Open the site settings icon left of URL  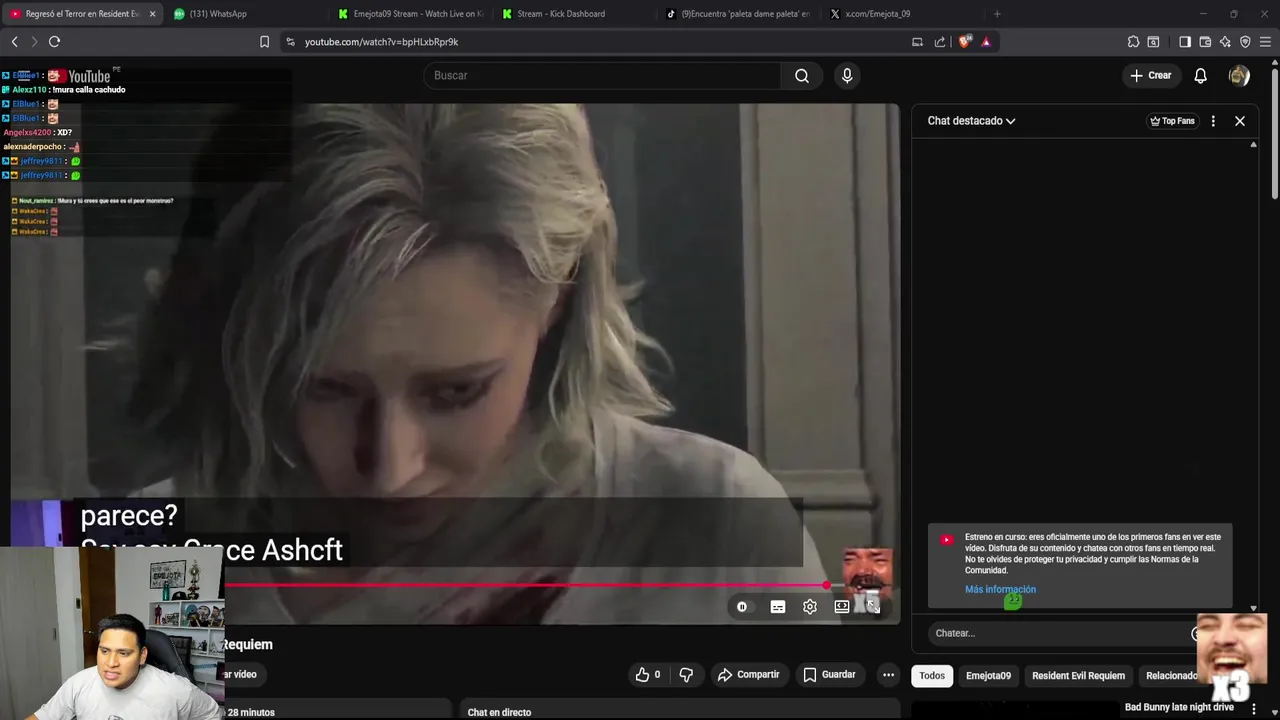[x=290, y=42]
